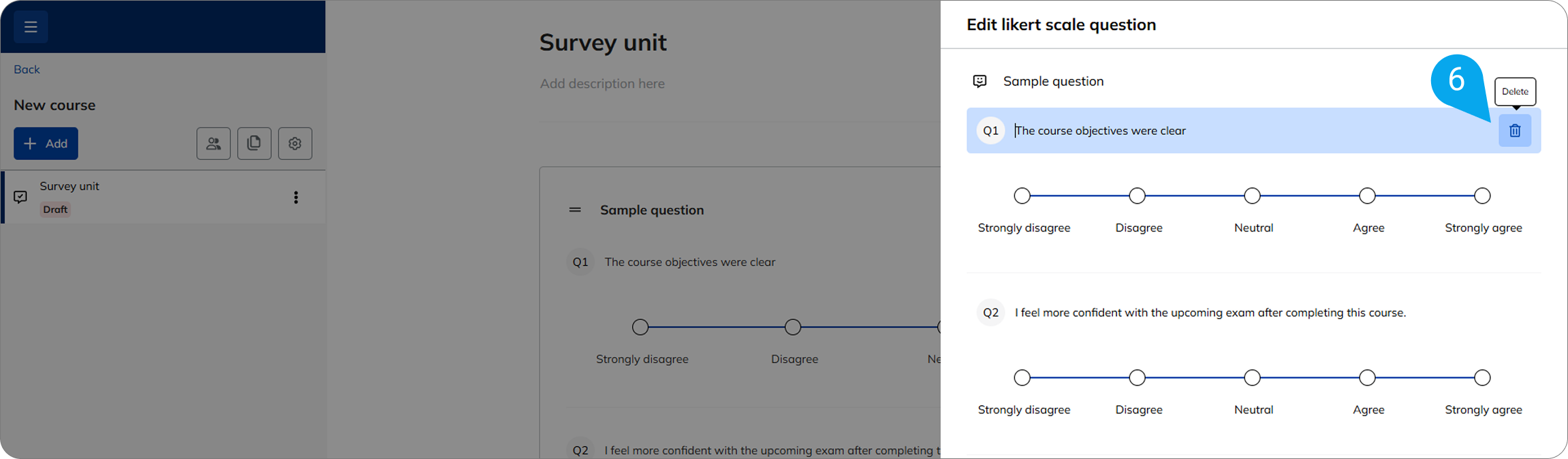The height and width of the screenshot is (459, 1568).
Task: Grab the drag handle beside Sample question
Action: (x=575, y=210)
